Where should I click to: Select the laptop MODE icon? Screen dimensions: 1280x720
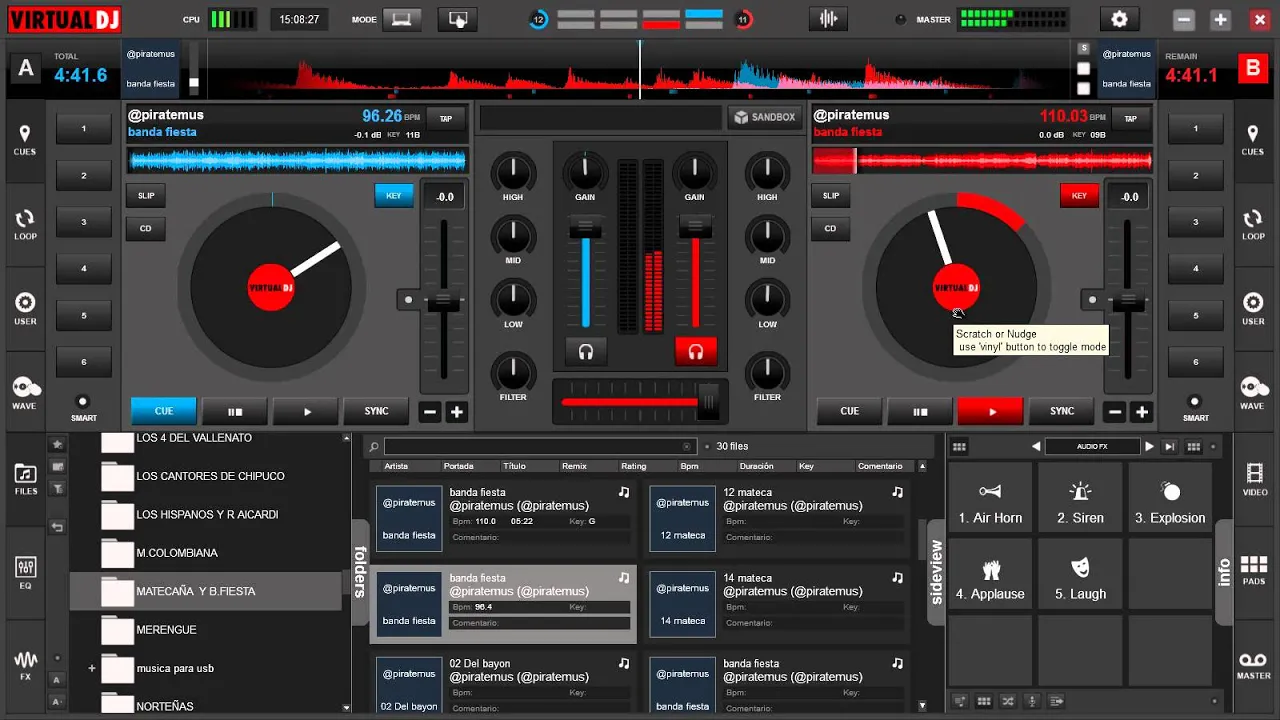(x=402, y=19)
